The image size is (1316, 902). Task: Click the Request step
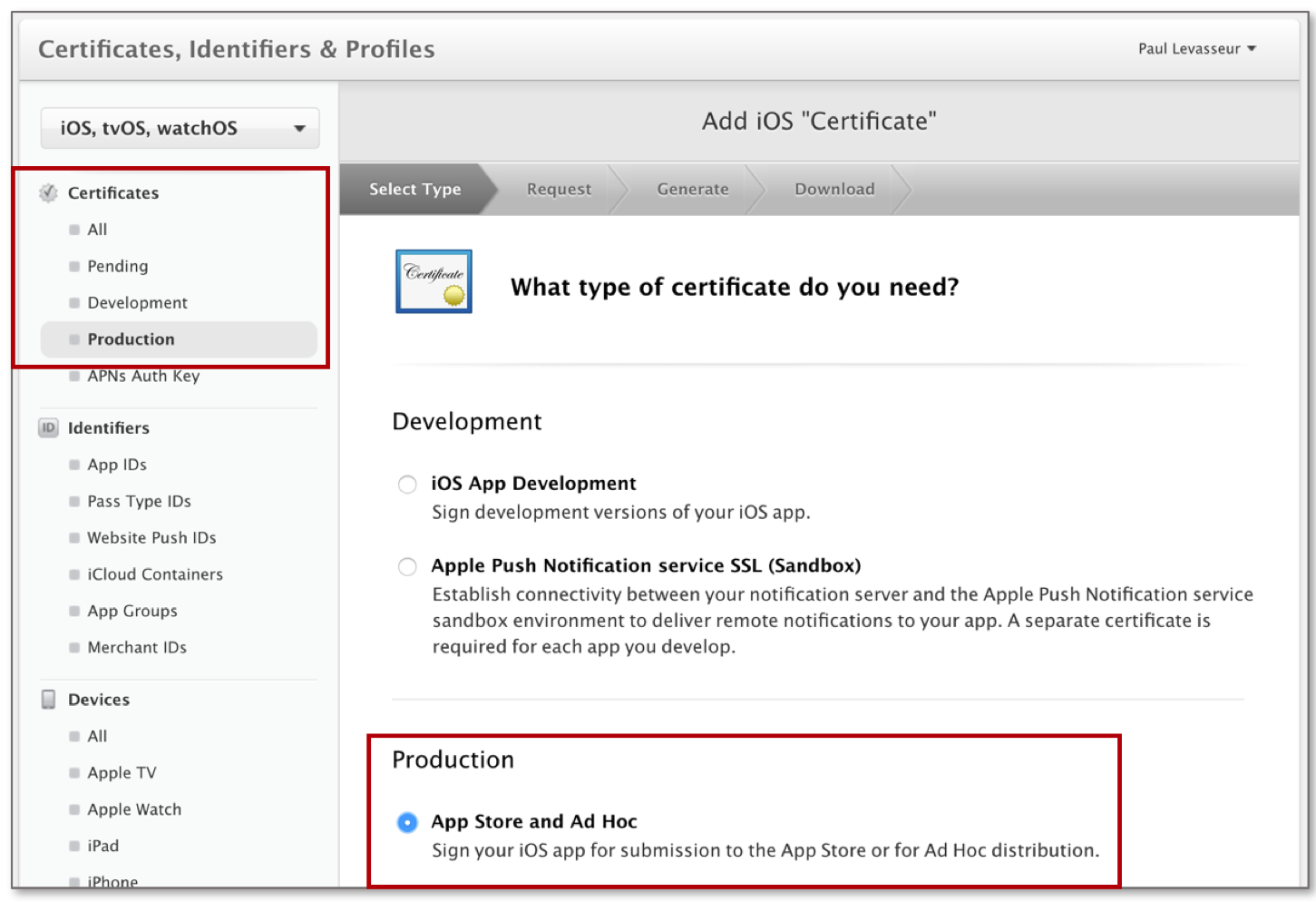coord(558,189)
